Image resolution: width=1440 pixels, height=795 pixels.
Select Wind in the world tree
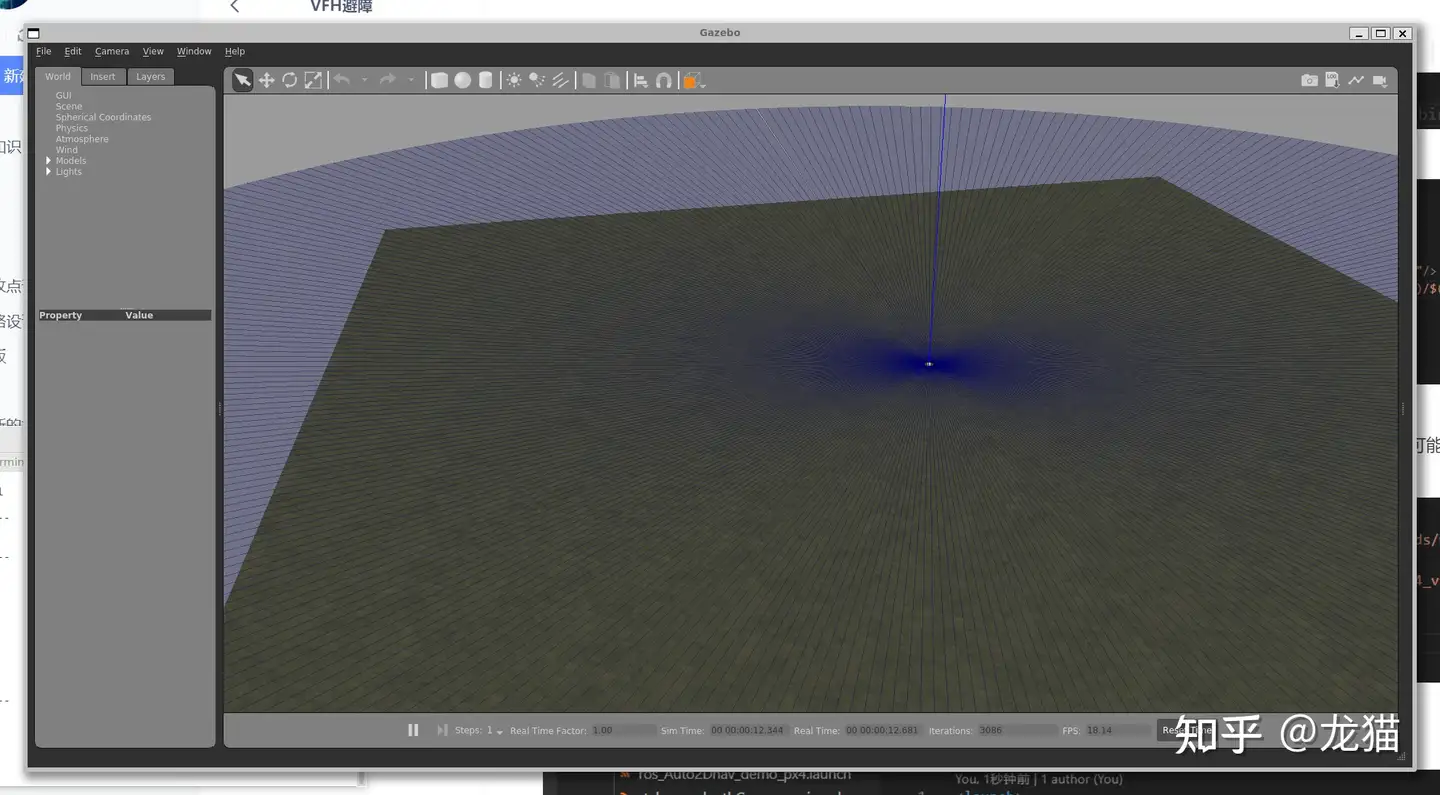click(x=66, y=150)
